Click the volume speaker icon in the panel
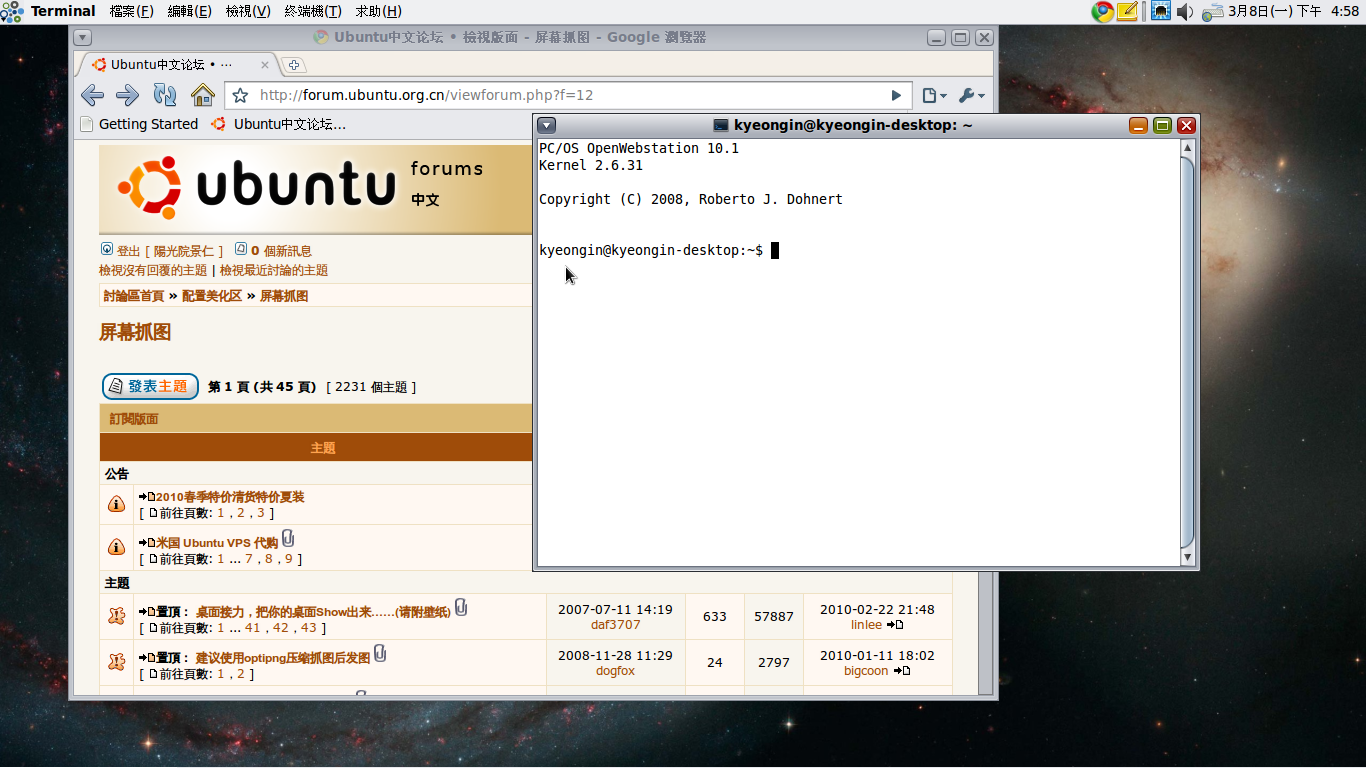This screenshot has height=768, width=1366. 1185,11
